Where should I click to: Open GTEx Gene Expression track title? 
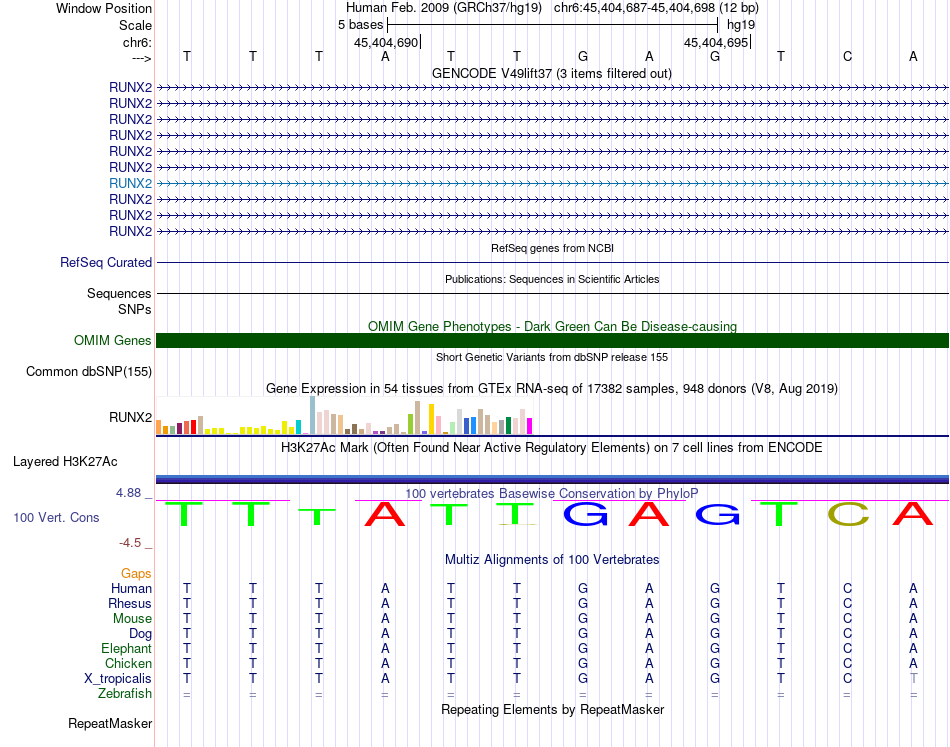click(x=552, y=388)
